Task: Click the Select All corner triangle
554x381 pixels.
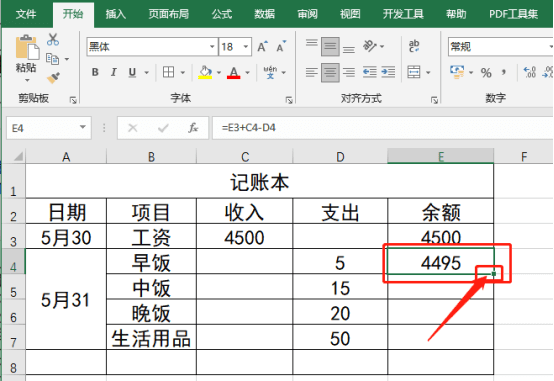Action: point(18,156)
